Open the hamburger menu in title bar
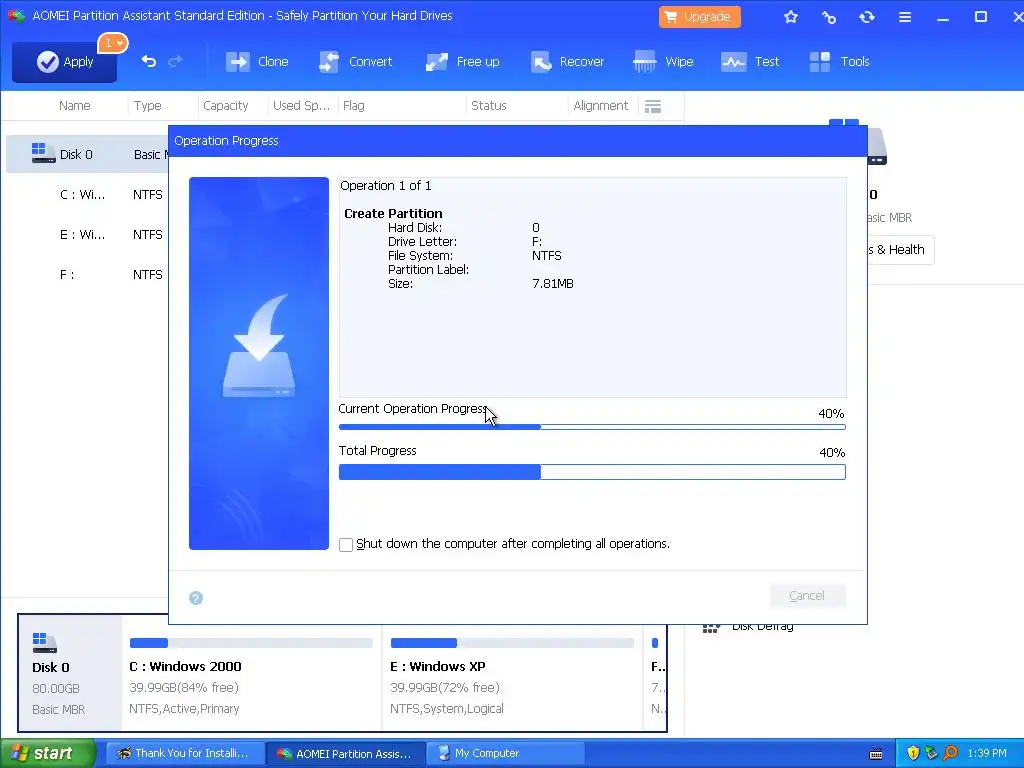1024x768 pixels. [x=904, y=17]
